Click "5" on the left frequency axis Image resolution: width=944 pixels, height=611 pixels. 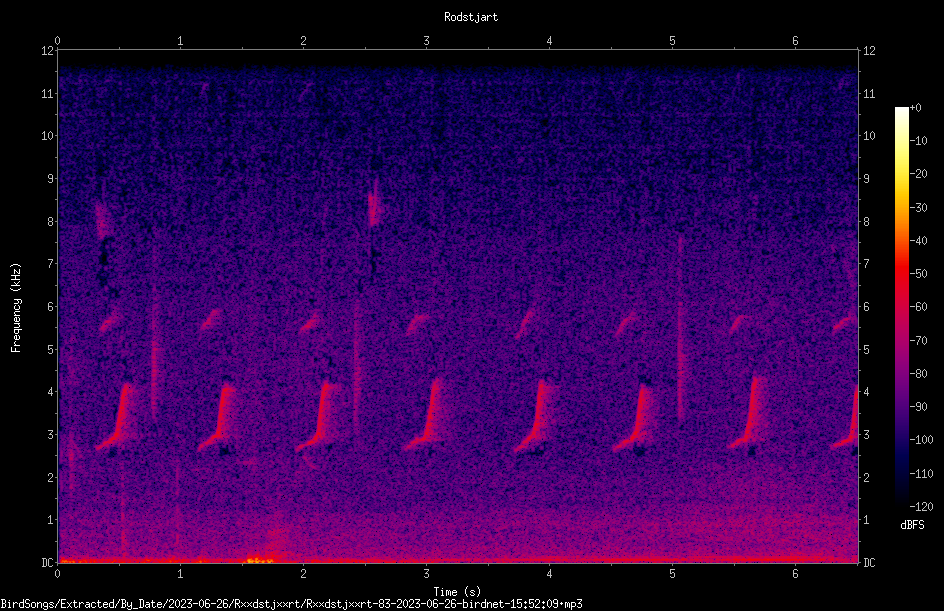pyautogui.click(x=50, y=349)
